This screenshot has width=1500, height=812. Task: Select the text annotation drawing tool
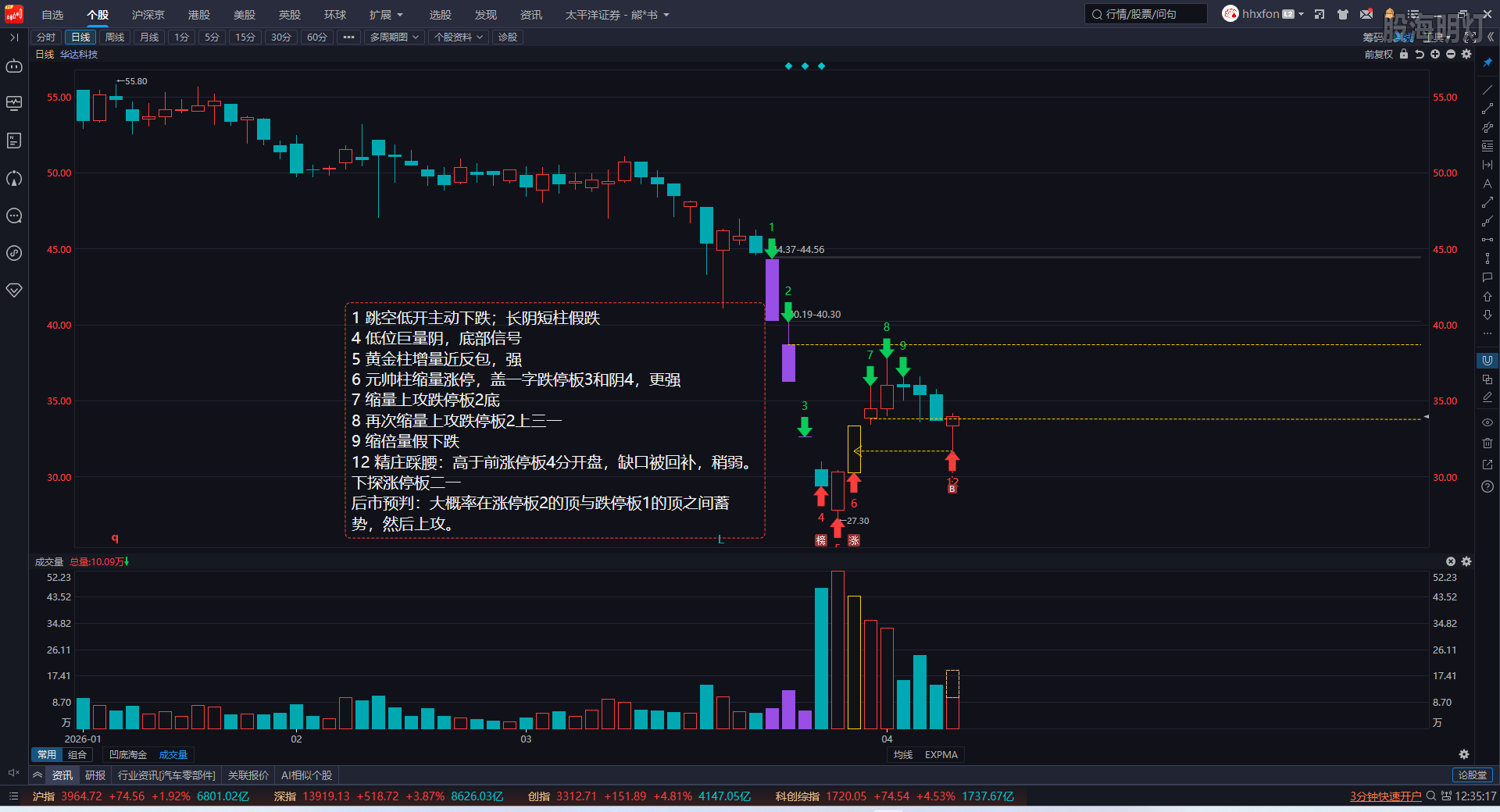pos(1487,183)
